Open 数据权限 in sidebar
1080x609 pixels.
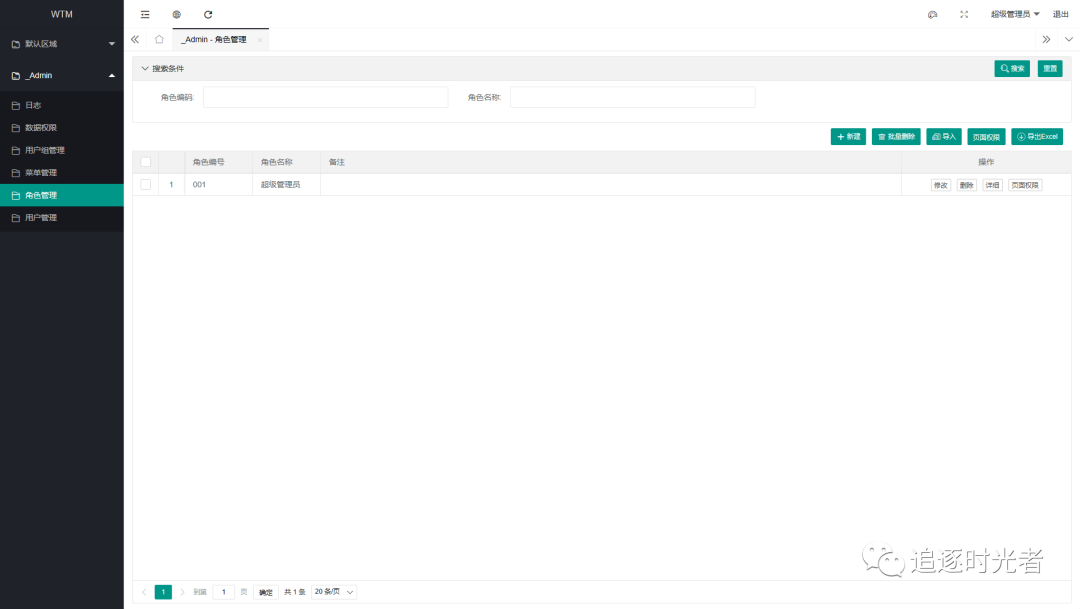pyautogui.click(x=62, y=128)
